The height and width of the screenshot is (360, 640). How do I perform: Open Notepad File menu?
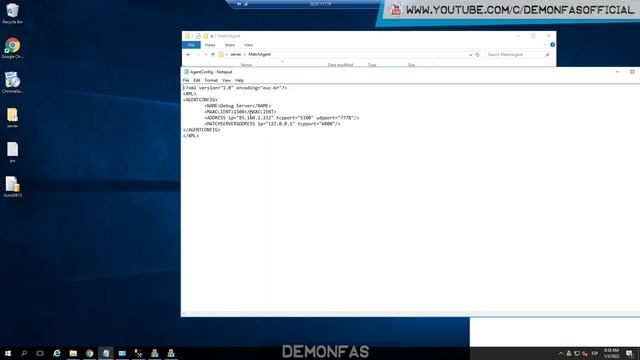click(x=186, y=80)
